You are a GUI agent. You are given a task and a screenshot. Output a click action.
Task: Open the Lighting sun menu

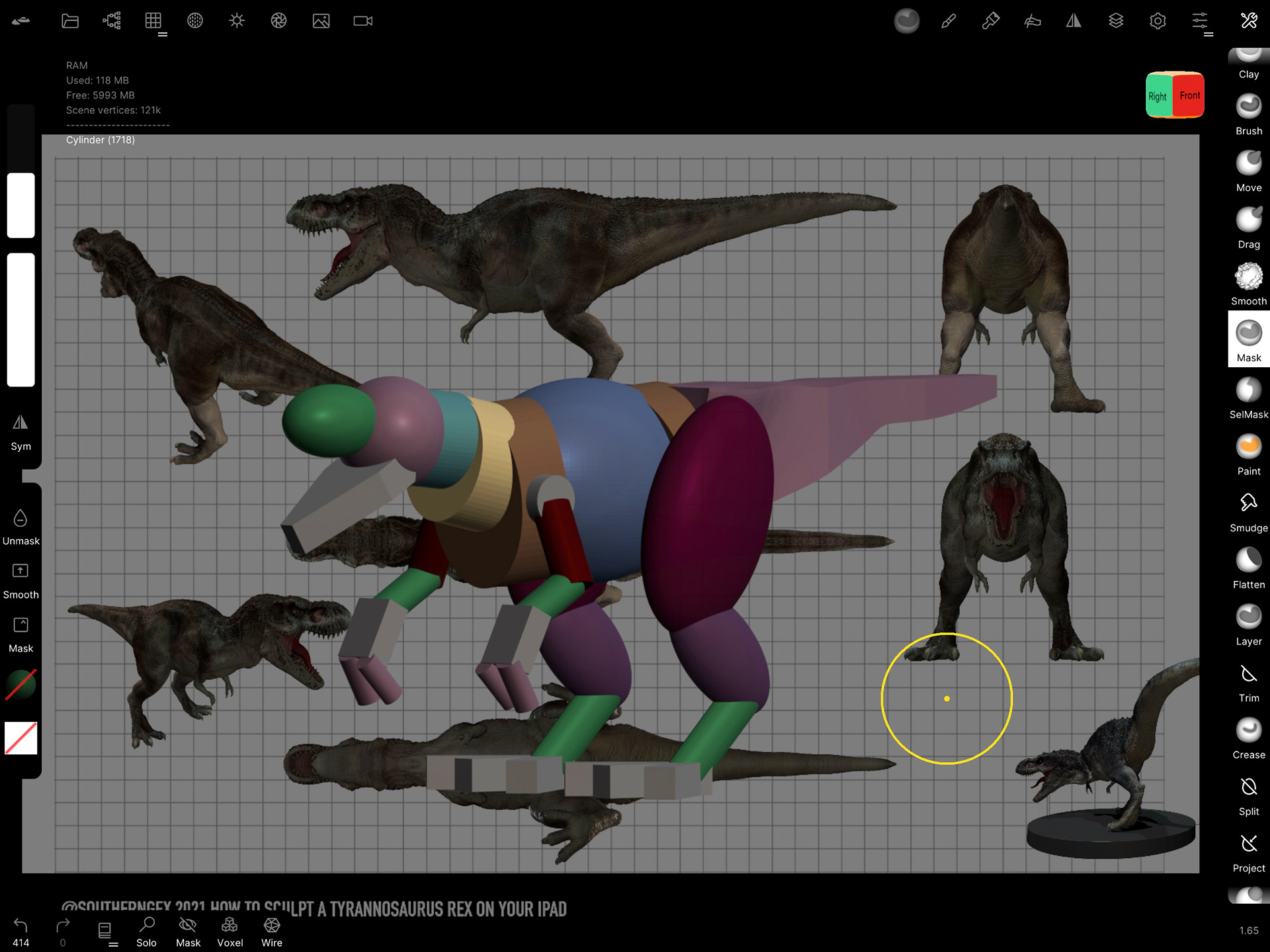point(237,21)
